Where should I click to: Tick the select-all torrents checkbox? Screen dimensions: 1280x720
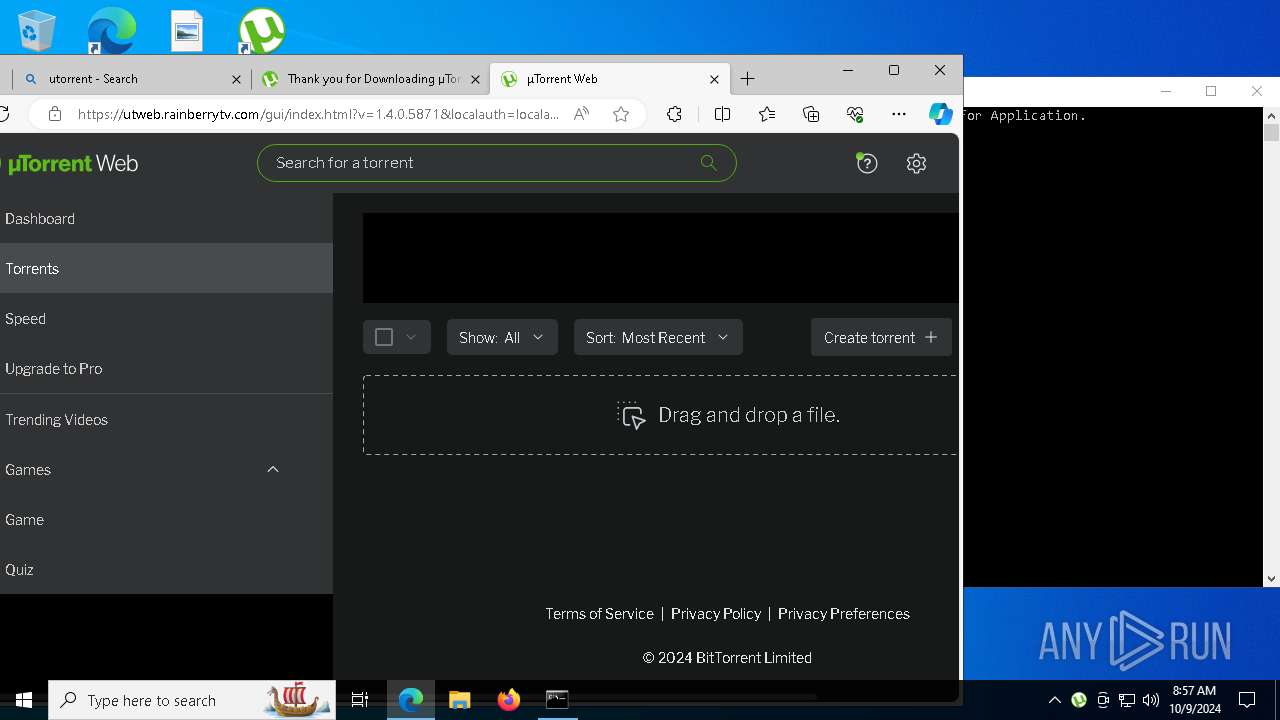tap(384, 337)
